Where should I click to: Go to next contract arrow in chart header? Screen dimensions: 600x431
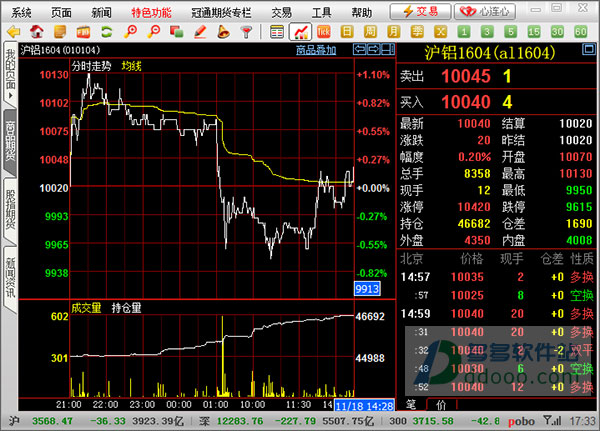(373, 49)
